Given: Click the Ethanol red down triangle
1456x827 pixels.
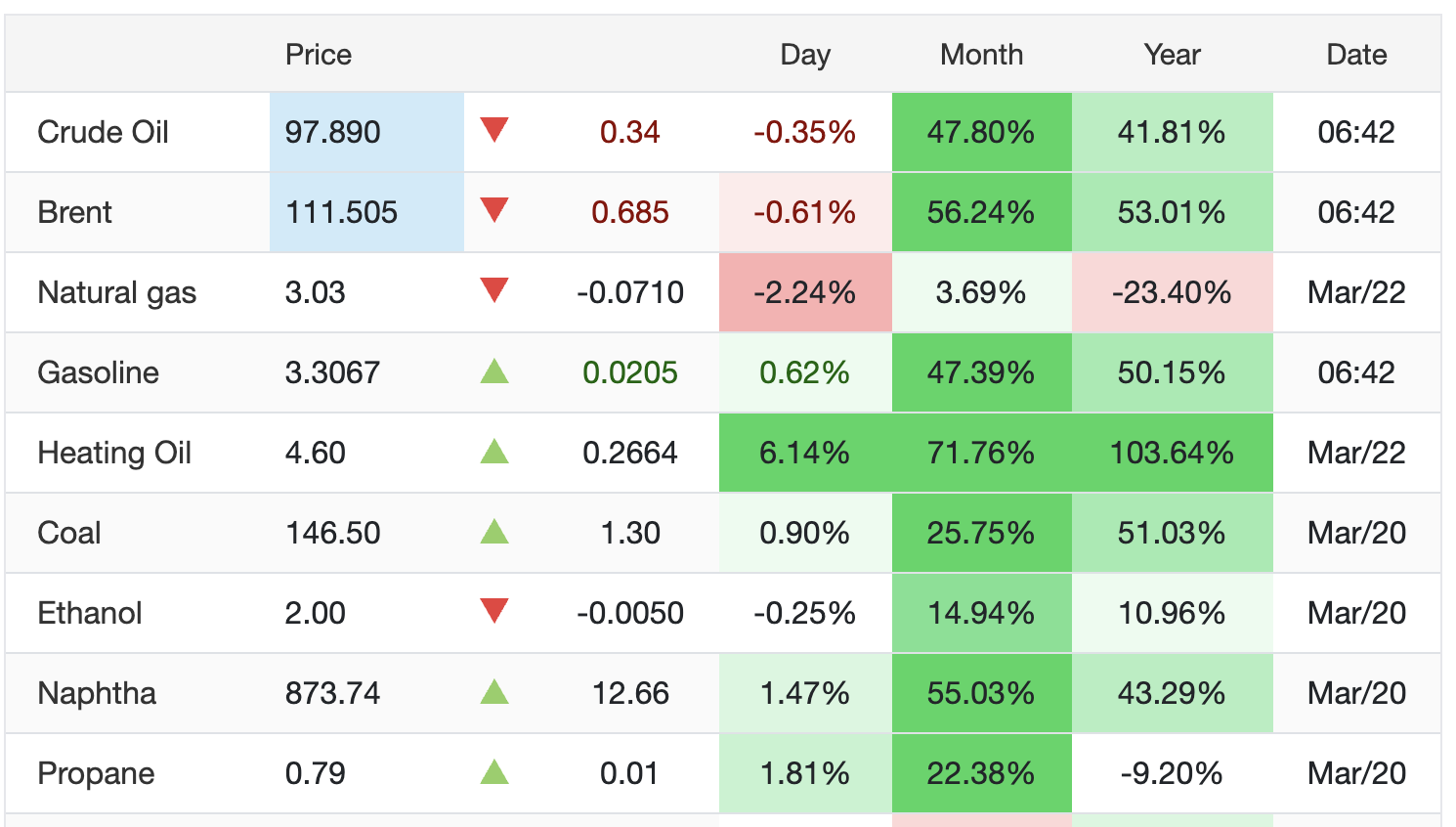Looking at the screenshot, I should [x=494, y=611].
